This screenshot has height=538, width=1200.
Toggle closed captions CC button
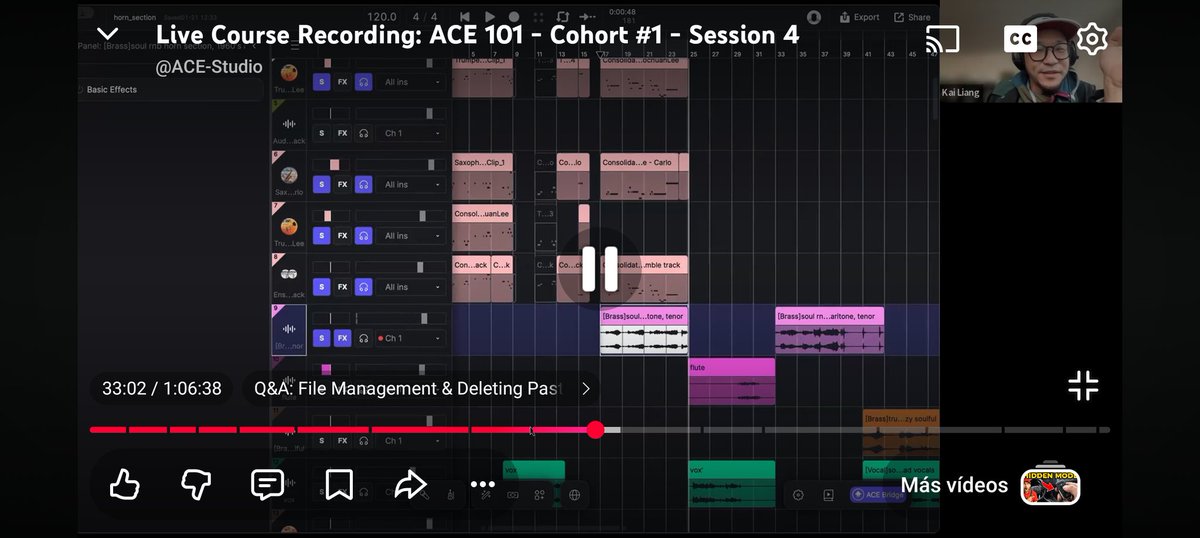click(x=1020, y=38)
